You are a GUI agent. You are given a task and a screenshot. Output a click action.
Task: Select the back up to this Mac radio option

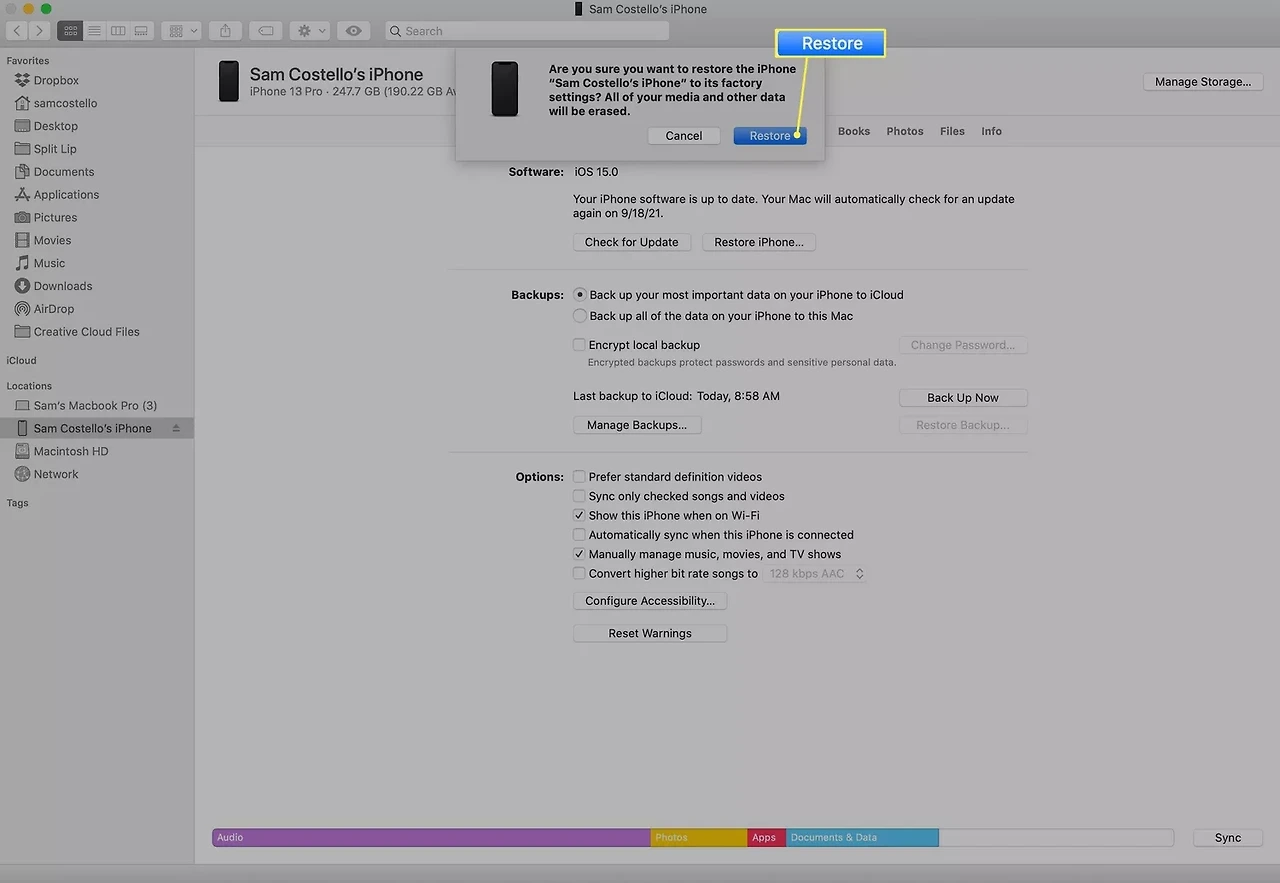580,316
